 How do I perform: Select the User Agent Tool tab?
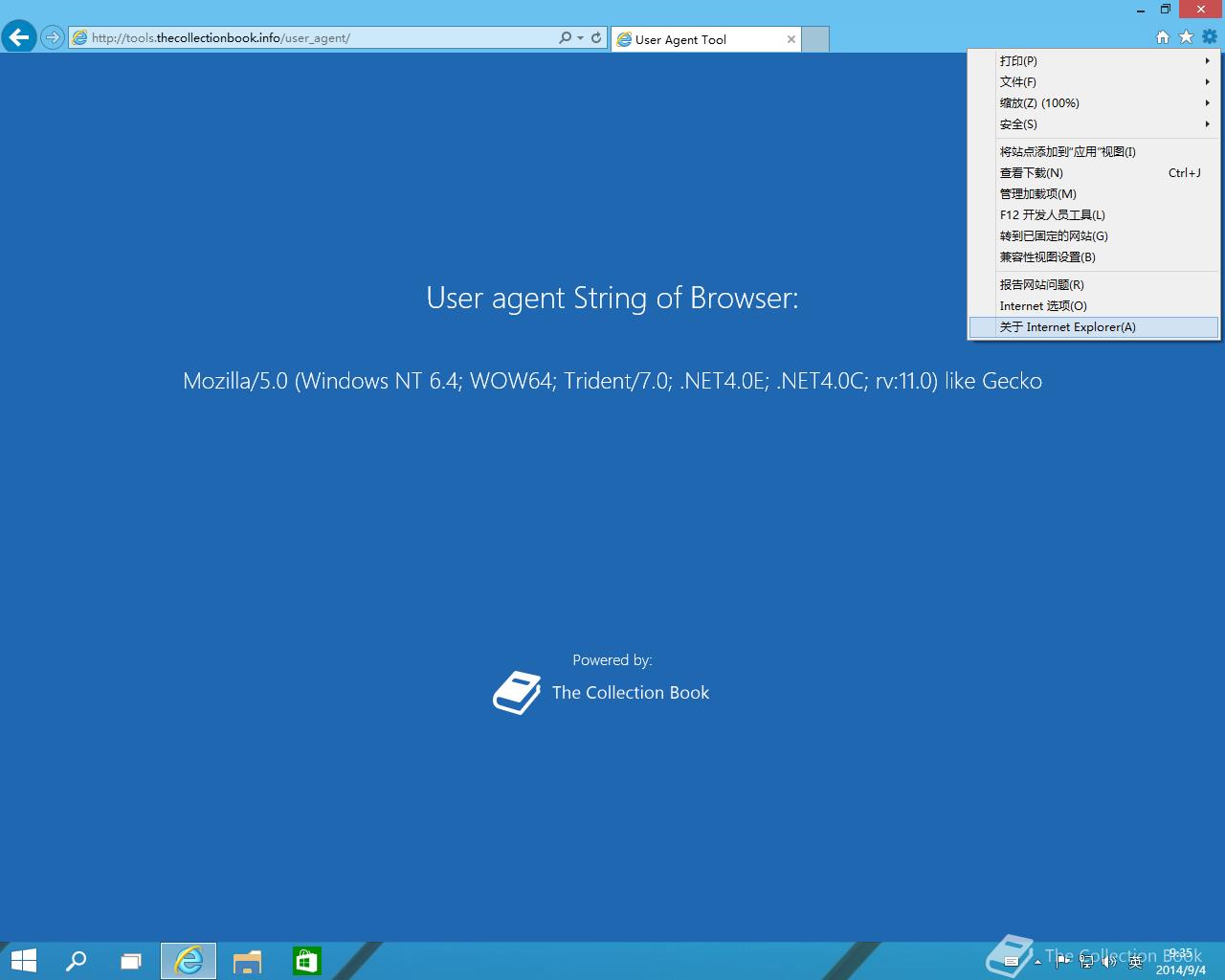tap(706, 39)
